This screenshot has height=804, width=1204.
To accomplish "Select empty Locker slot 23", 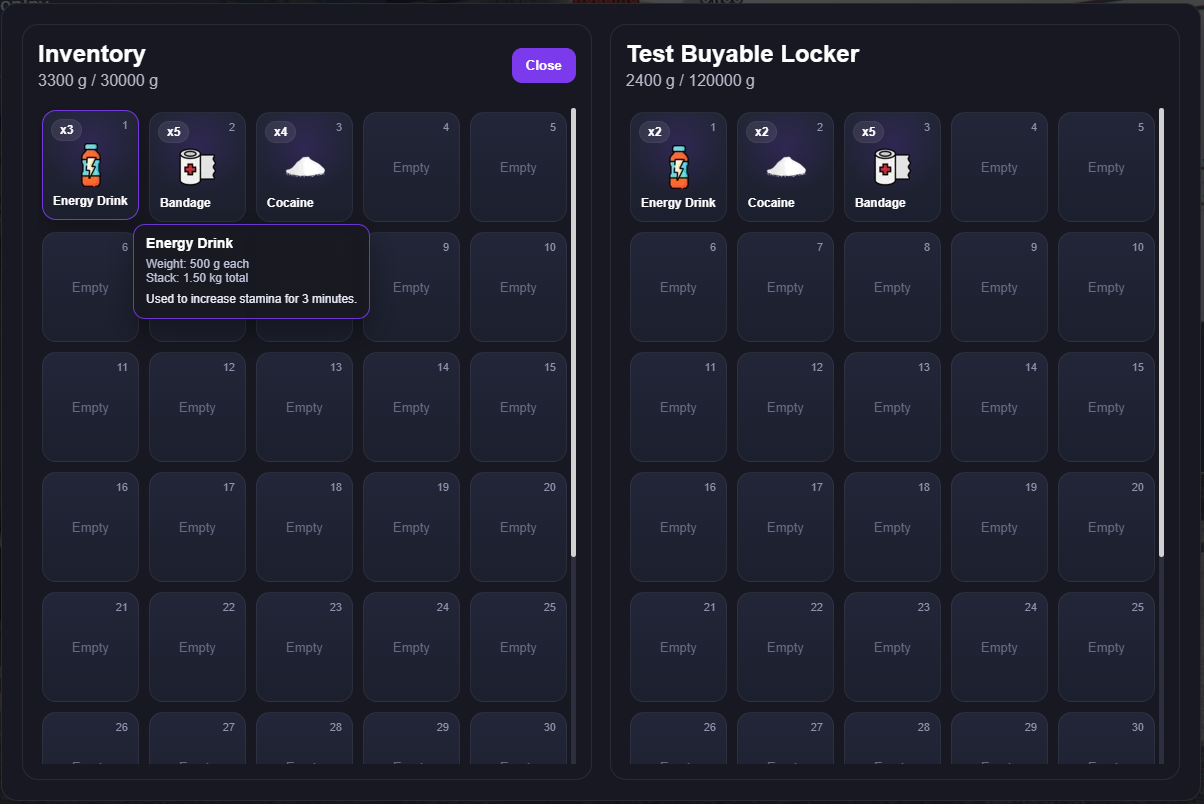I will point(892,647).
